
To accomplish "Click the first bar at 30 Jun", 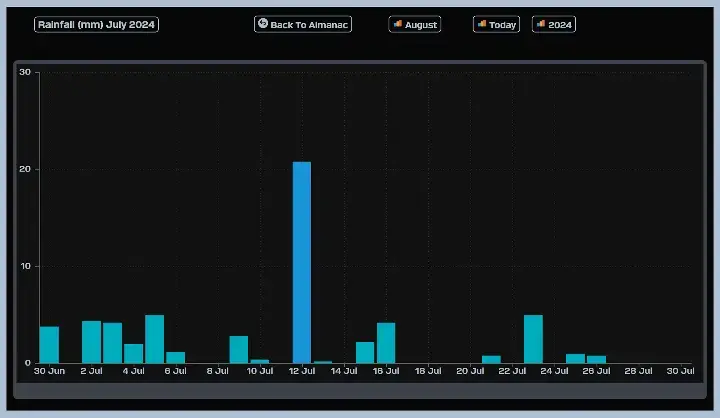I will (x=49, y=345).
